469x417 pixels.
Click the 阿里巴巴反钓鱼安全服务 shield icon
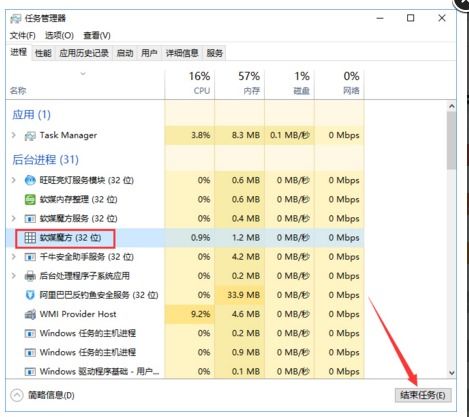[30, 295]
